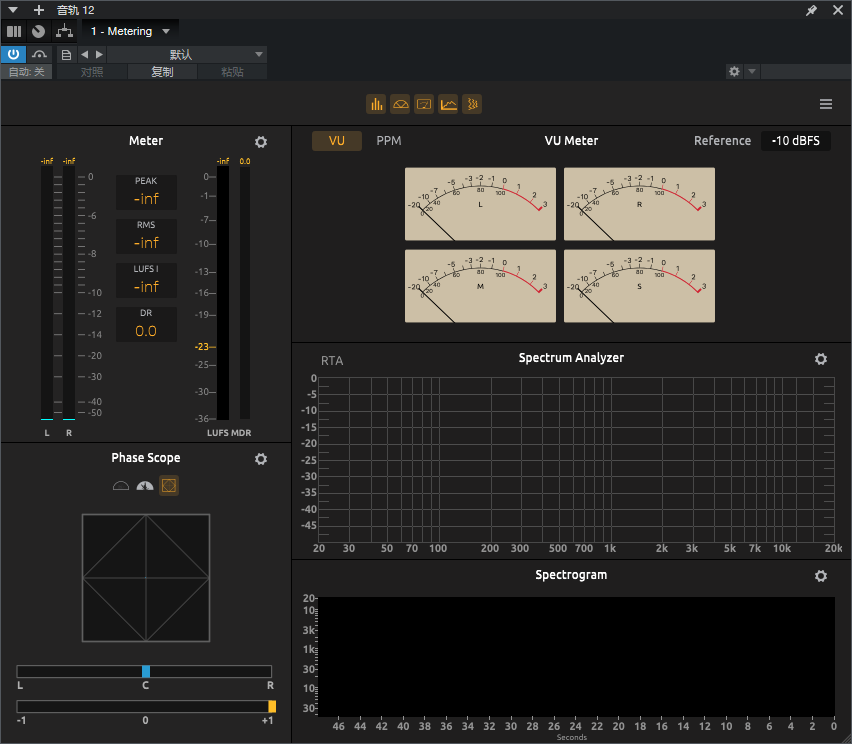Click the round dial icon in header
Screen dimensions: 852x744
39,32
